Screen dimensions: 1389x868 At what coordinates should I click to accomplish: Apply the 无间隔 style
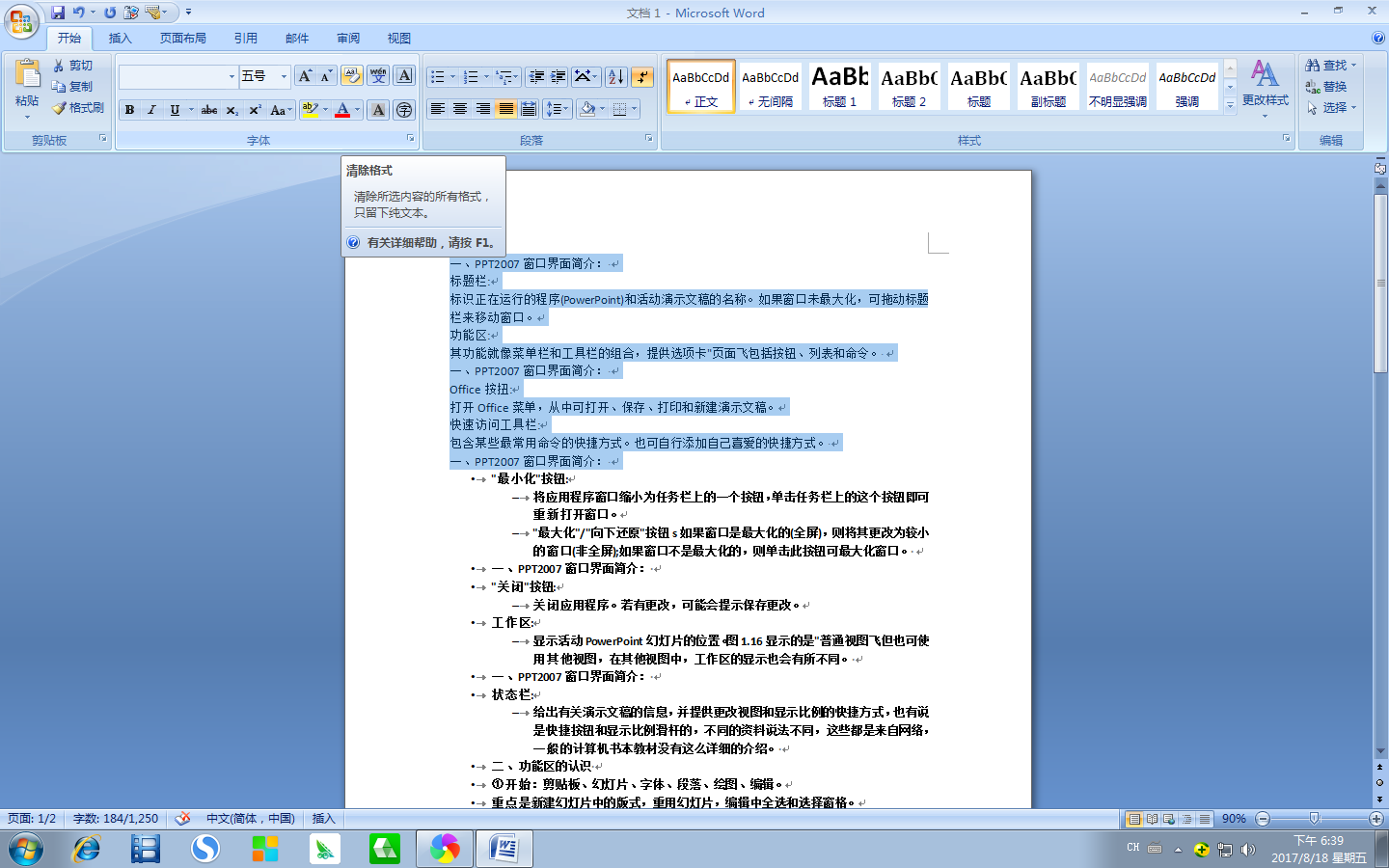[x=770, y=86]
